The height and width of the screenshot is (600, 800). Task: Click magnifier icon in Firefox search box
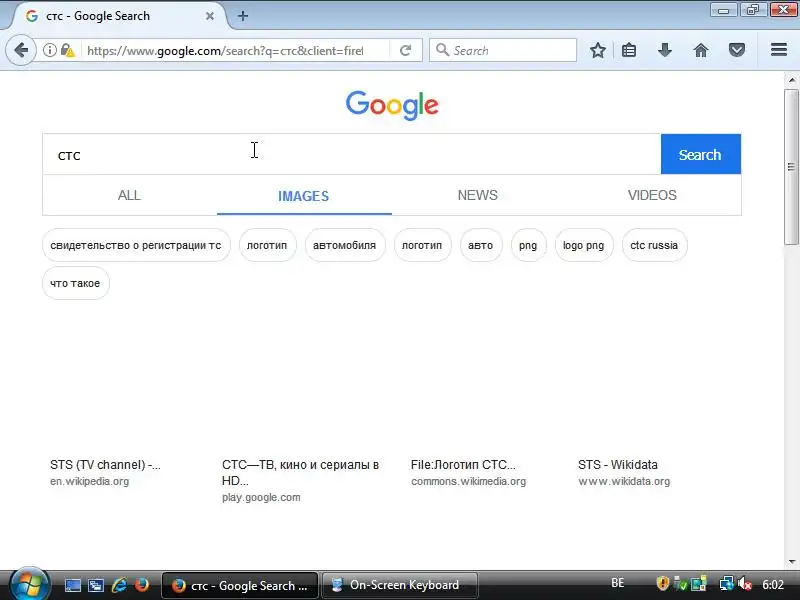point(442,50)
